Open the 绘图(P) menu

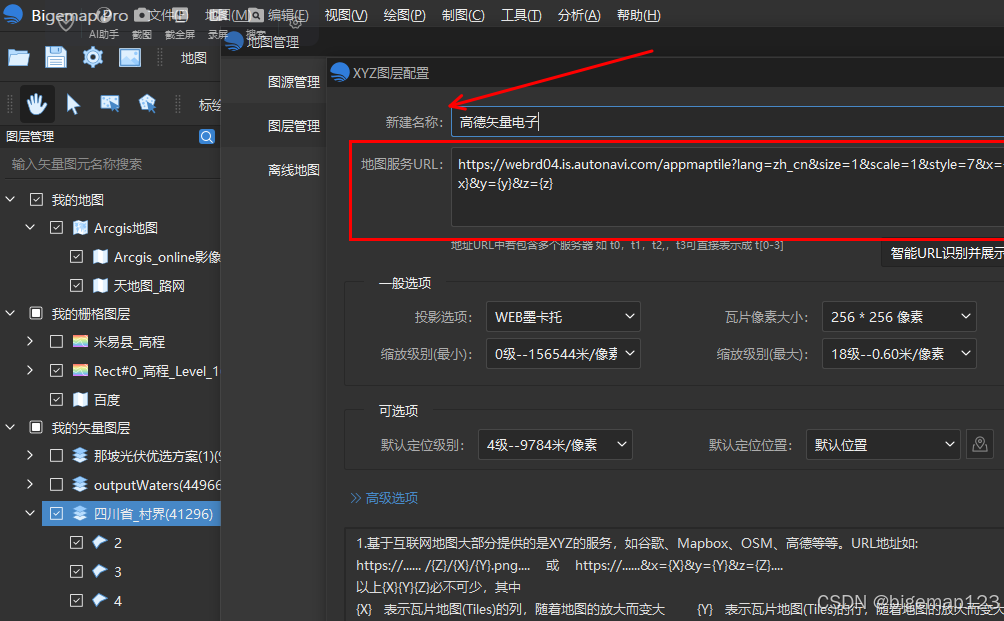click(x=404, y=15)
